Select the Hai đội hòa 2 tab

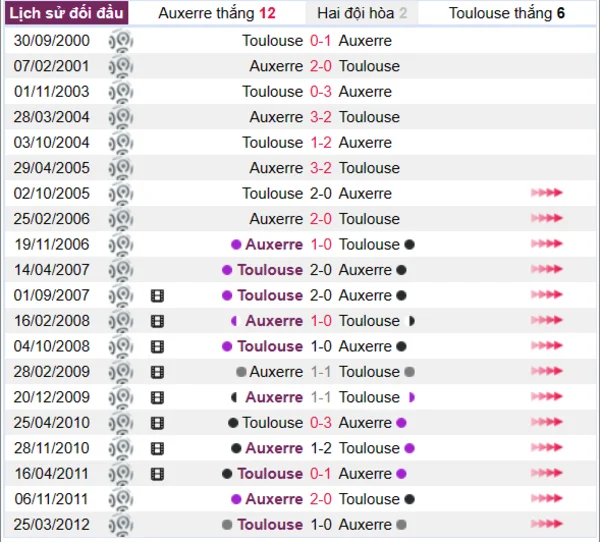[362, 13]
